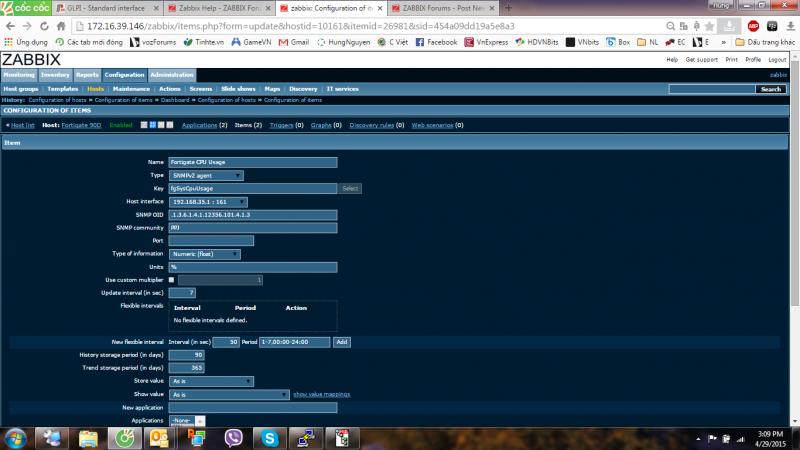
Task: Click the Windows Start button
Action: [16, 439]
